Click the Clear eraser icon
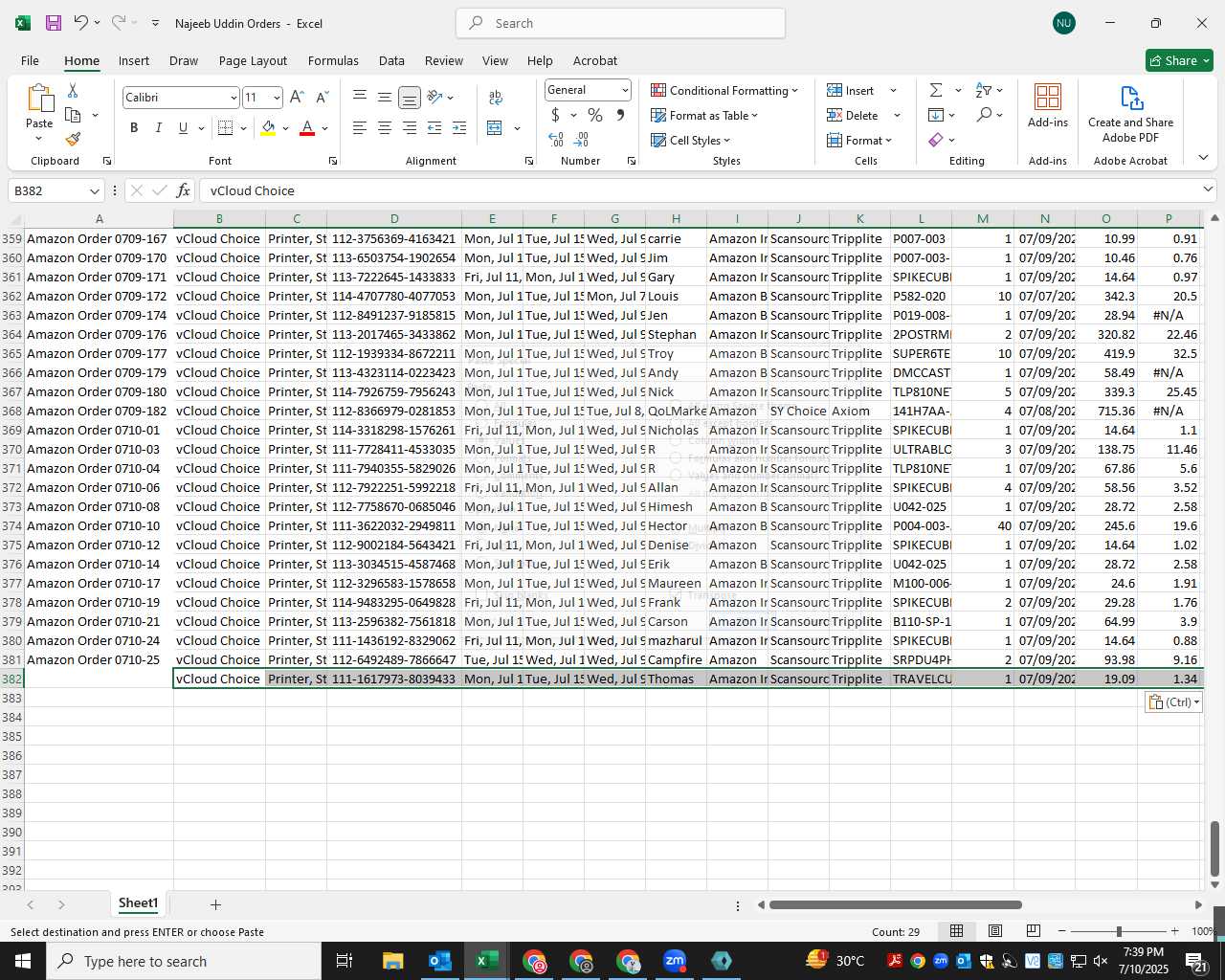 [x=936, y=140]
